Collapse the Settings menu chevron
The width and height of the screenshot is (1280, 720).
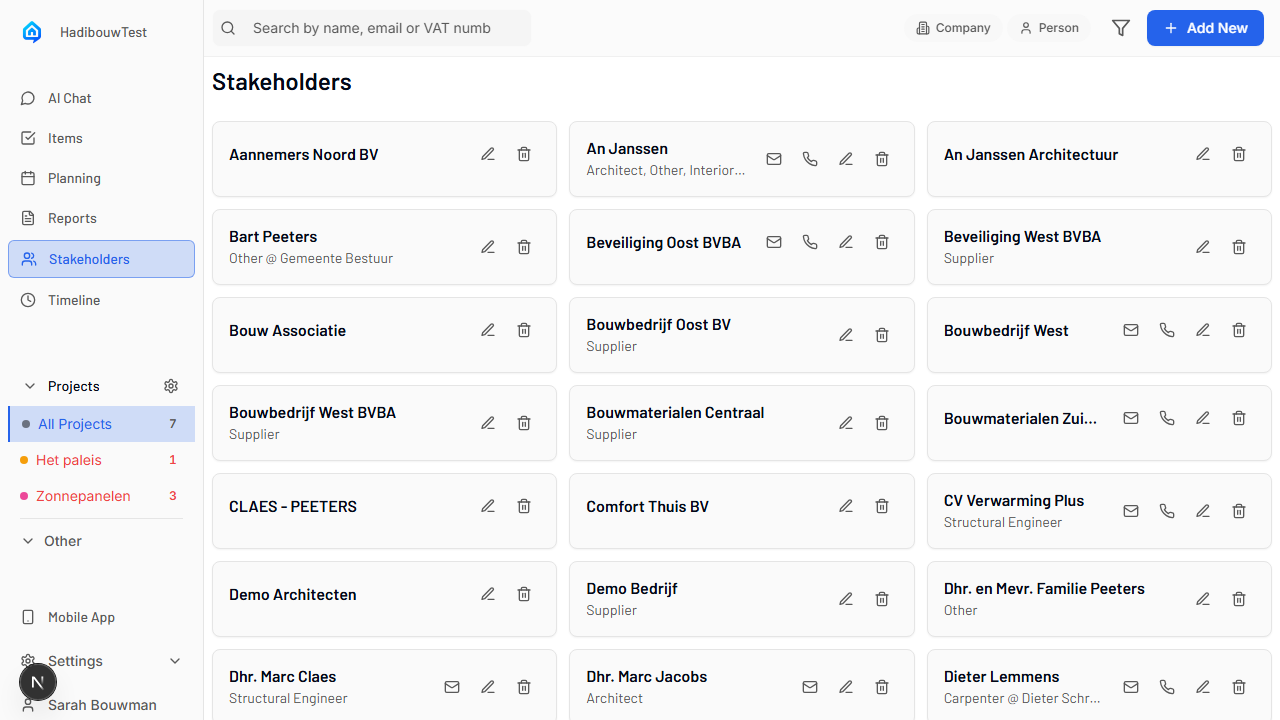pos(175,660)
